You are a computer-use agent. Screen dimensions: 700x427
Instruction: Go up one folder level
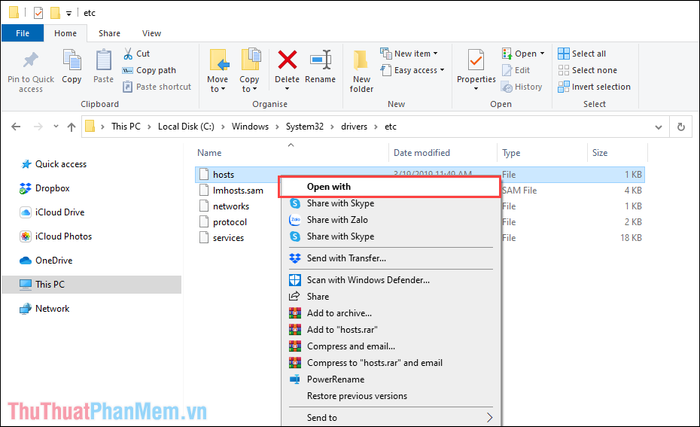pos(71,127)
